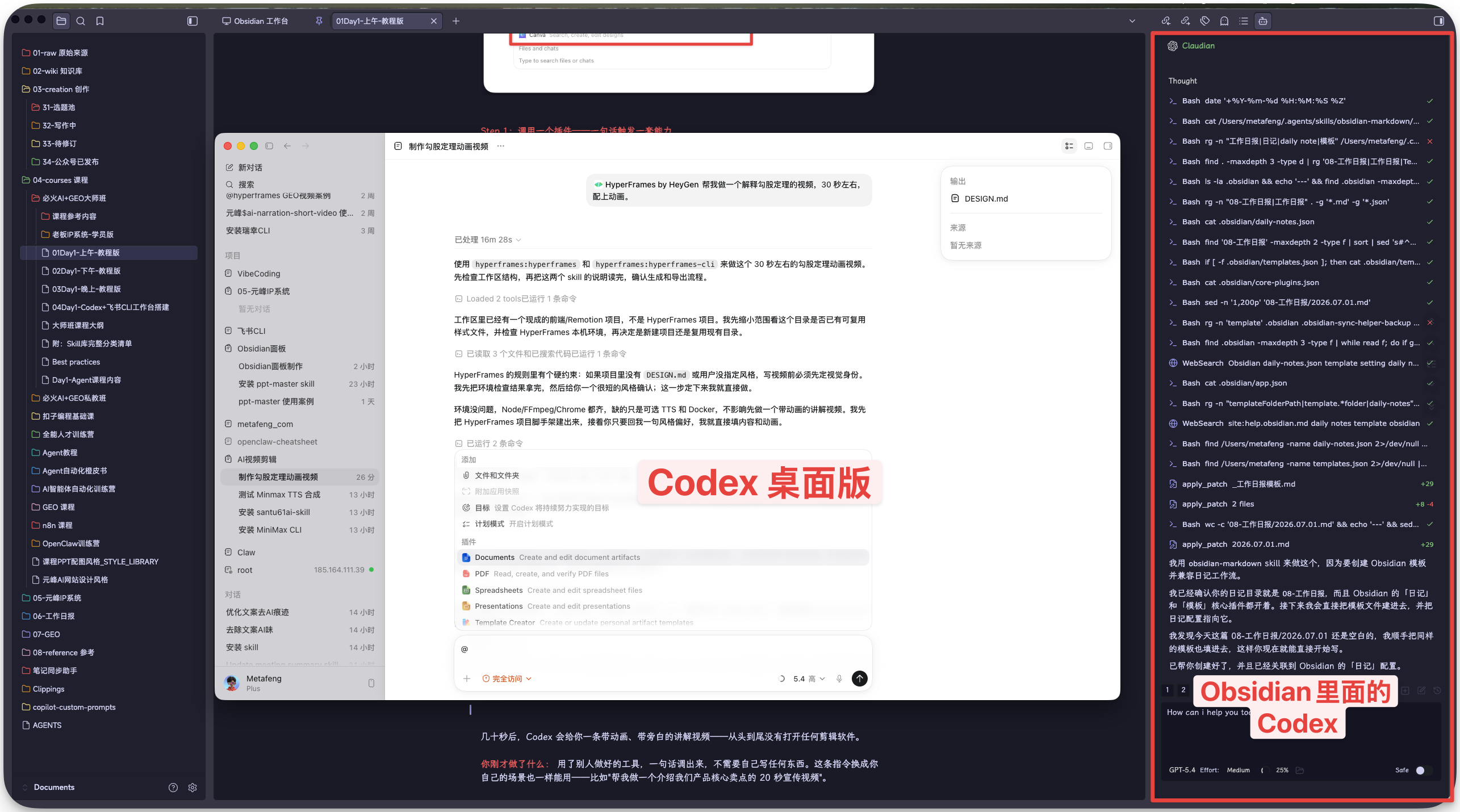Click Claudian new tab plus-square icon
1460x812 pixels.
(1405, 690)
